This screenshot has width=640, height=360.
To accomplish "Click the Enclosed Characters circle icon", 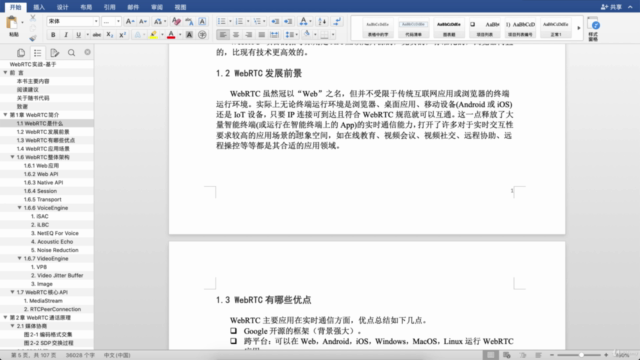I will pyautogui.click(x=202, y=35).
